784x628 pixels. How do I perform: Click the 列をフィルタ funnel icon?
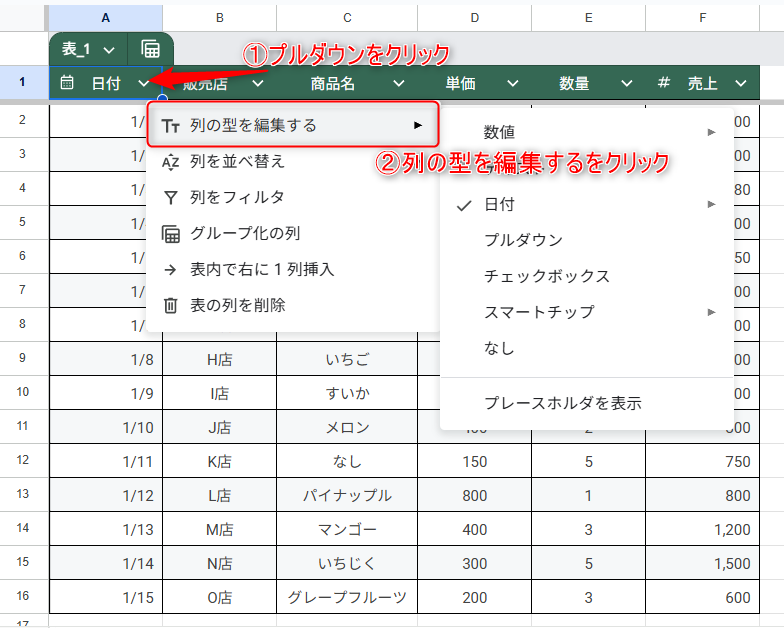click(171, 197)
